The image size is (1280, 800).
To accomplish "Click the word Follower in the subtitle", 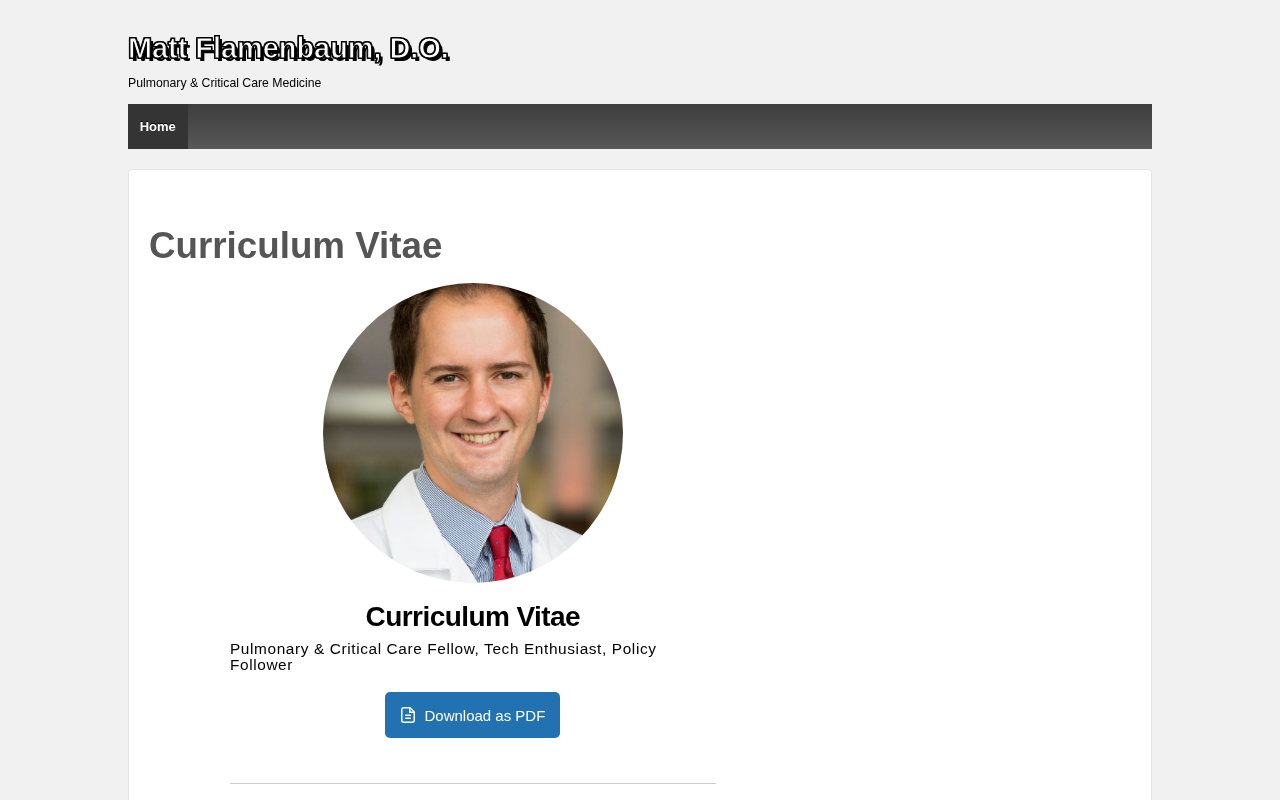I will click(x=261, y=665).
